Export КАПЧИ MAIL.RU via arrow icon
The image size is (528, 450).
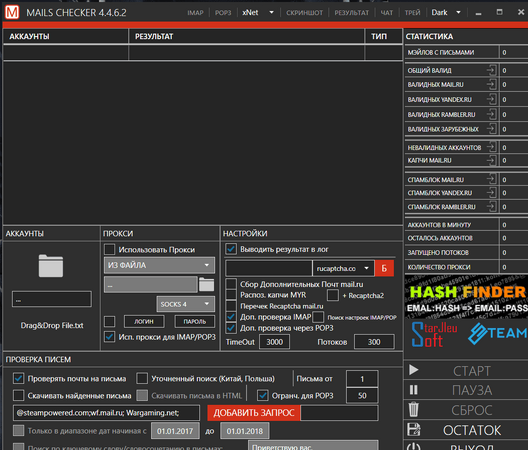[x=491, y=160]
